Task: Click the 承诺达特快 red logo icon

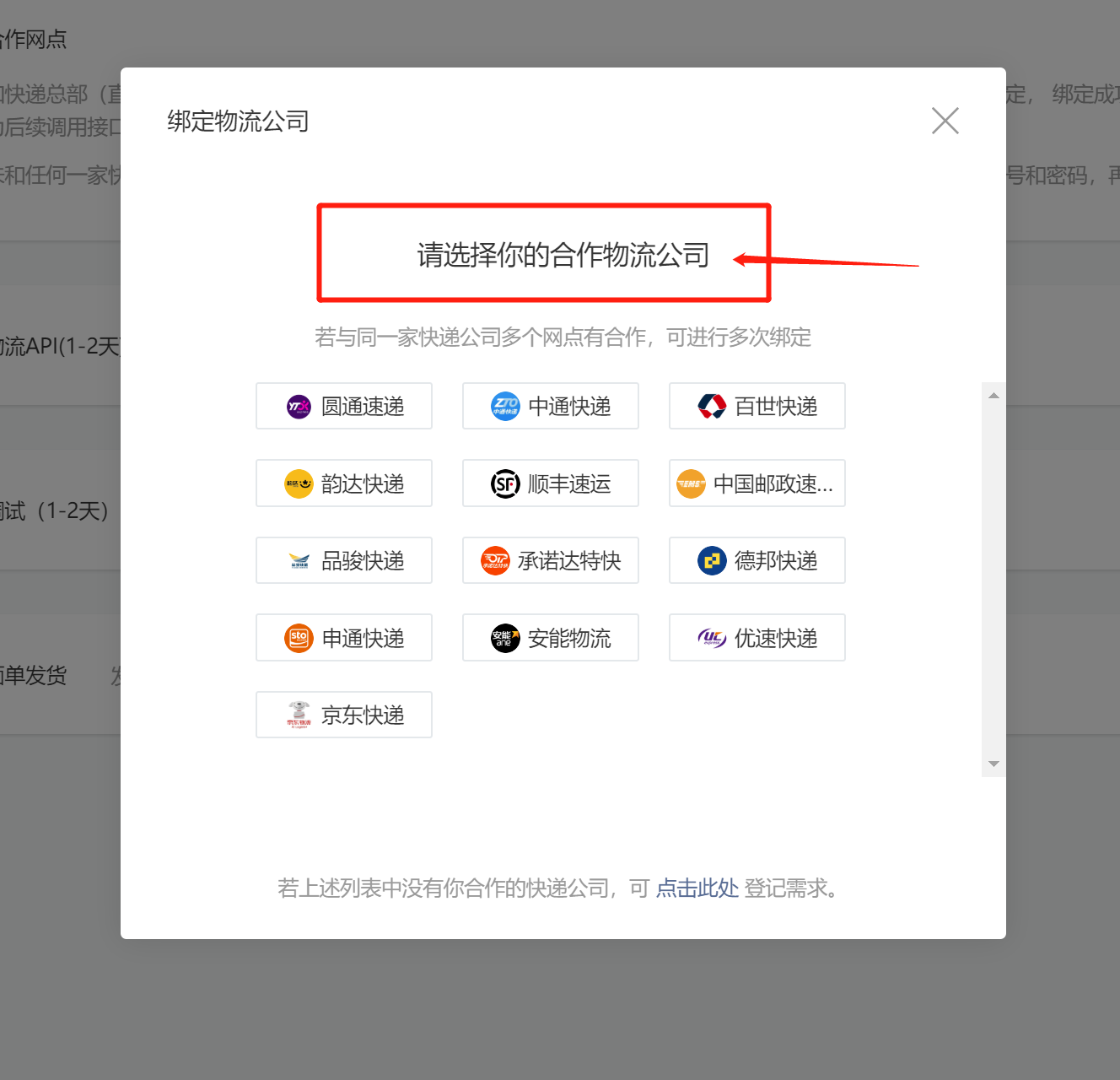Action: point(495,561)
